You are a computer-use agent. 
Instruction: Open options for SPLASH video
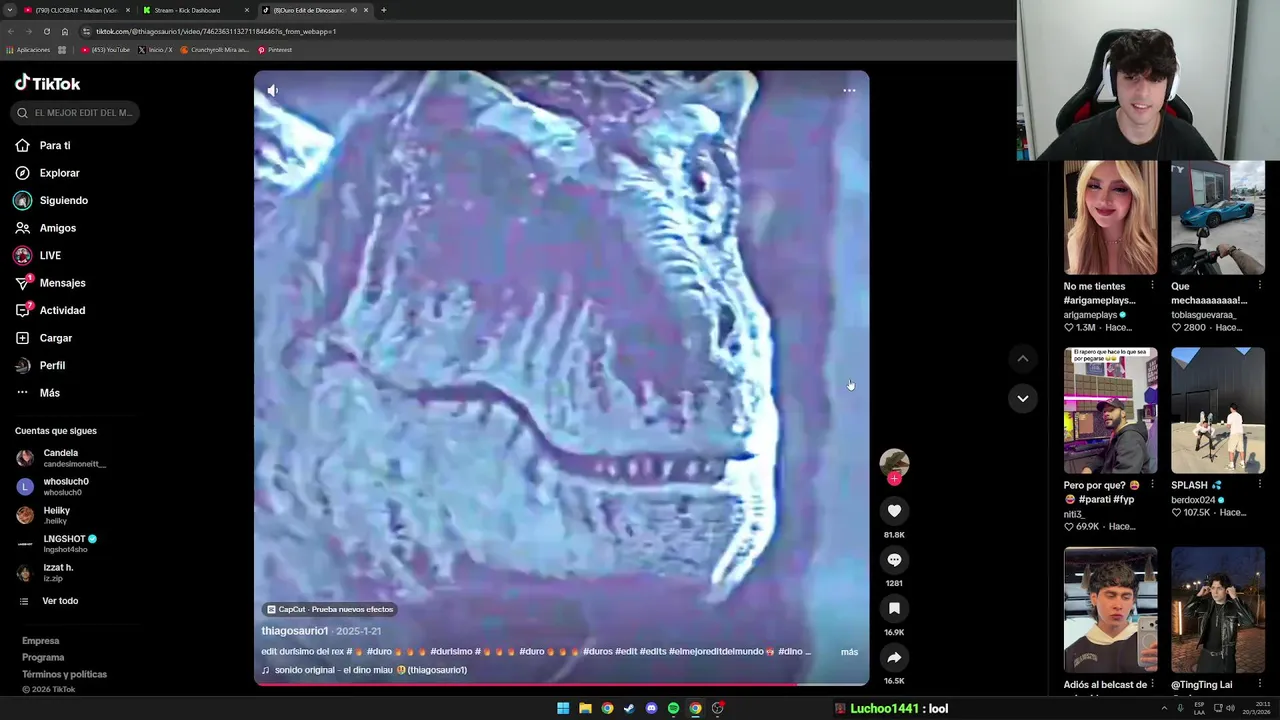pyautogui.click(x=1259, y=485)
